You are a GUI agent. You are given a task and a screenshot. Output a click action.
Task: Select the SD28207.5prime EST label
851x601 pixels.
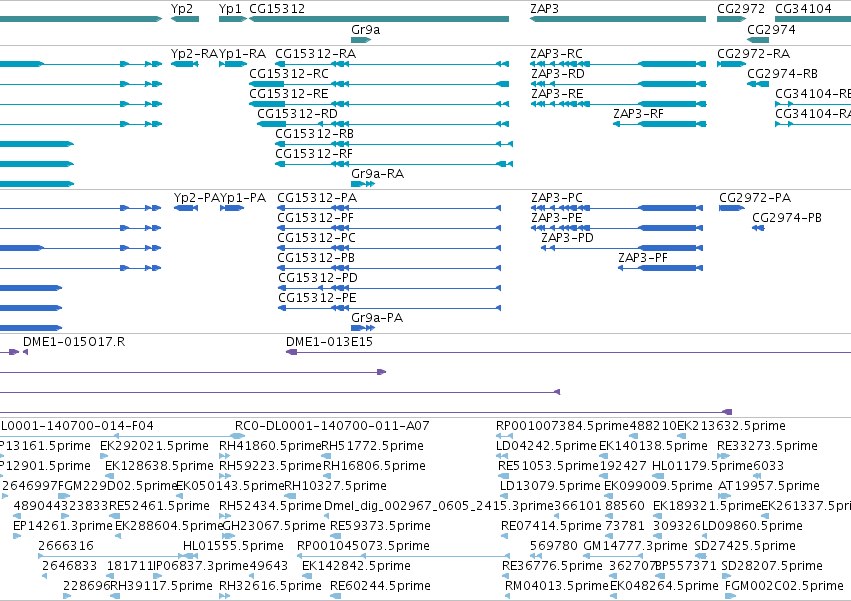[772, 566]
